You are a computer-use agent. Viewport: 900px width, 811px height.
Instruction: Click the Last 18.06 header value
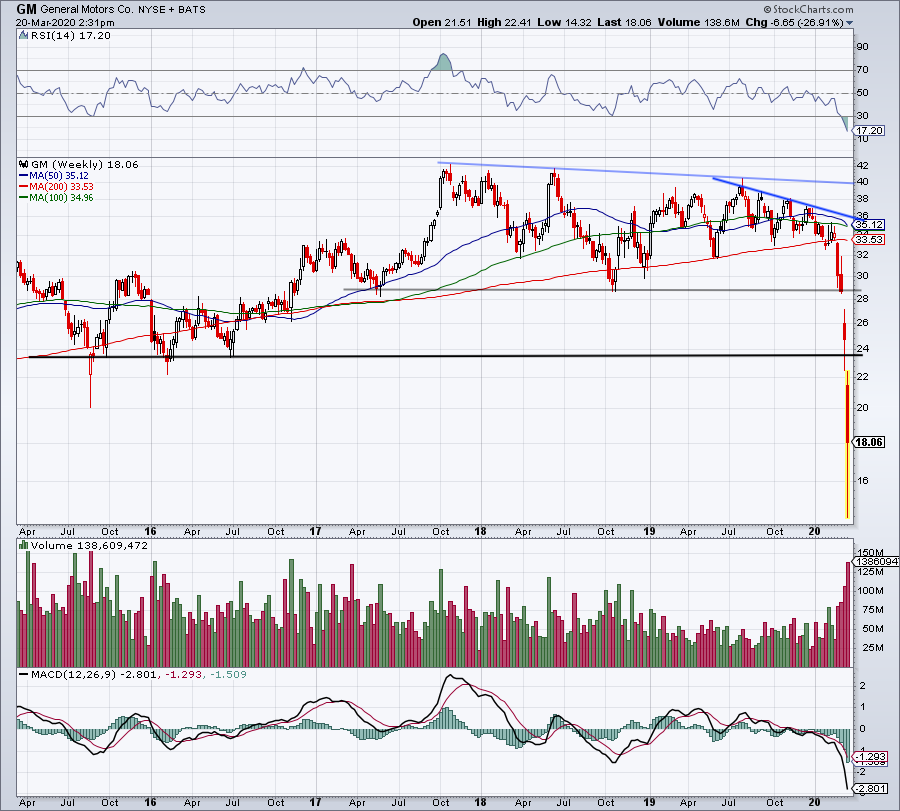click(624, 22)
